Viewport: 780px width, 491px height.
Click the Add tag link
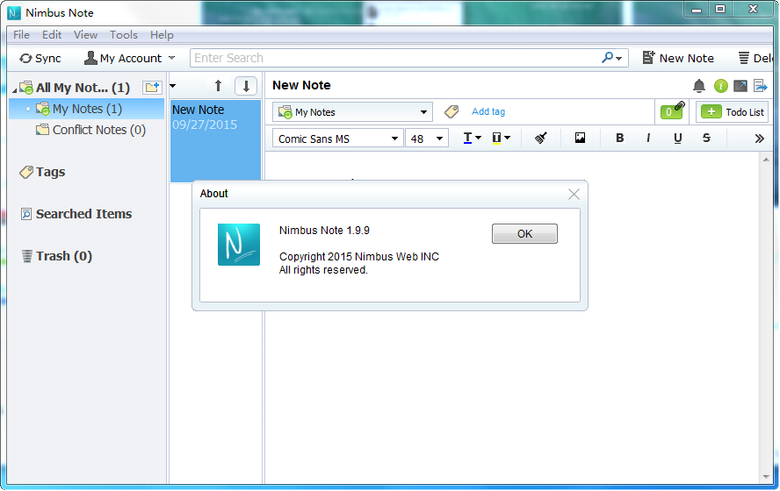click(488, 112)
